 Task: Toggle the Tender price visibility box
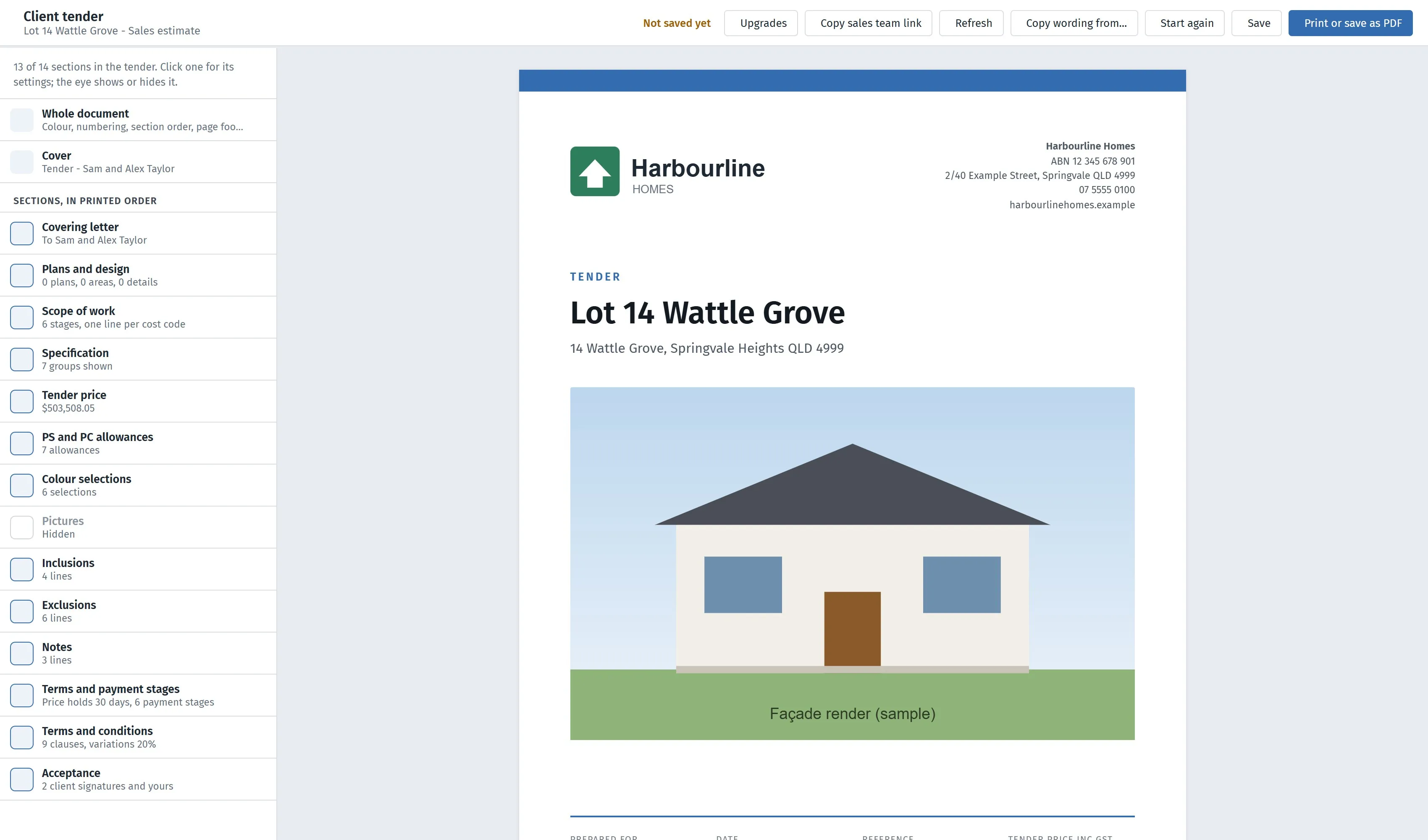[x=21, y=401]
